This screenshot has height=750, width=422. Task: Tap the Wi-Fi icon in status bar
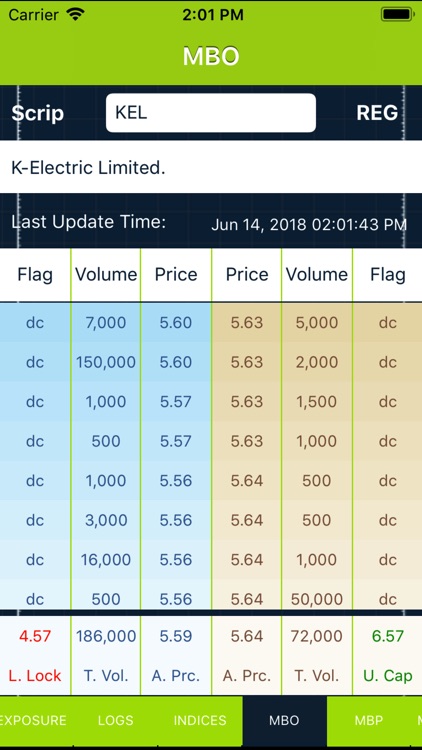76,14
